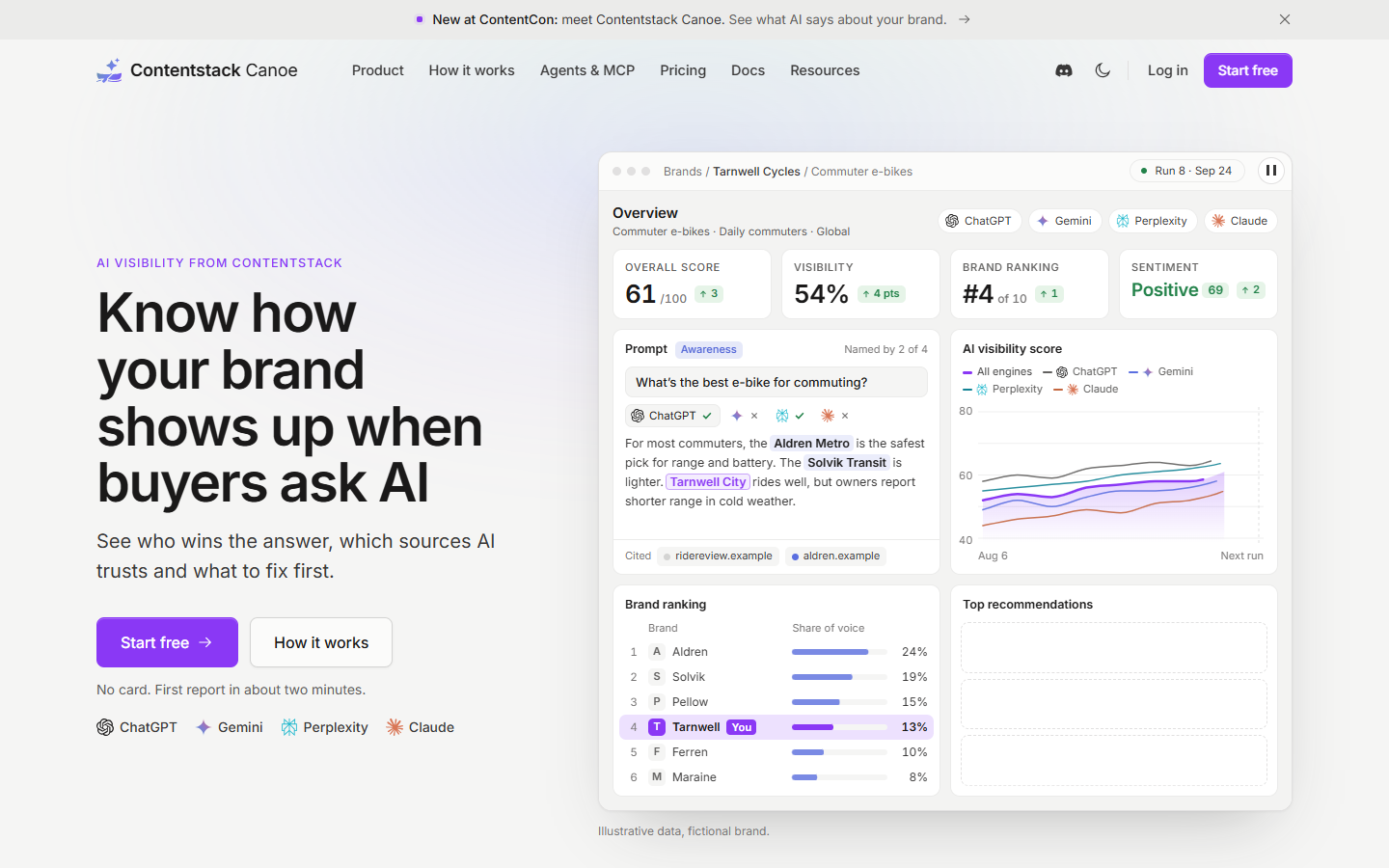This screenshot has width=1389, height=868.
Task: Click the Claude logo under the hero buttons
Action: [x=395, y=727]
